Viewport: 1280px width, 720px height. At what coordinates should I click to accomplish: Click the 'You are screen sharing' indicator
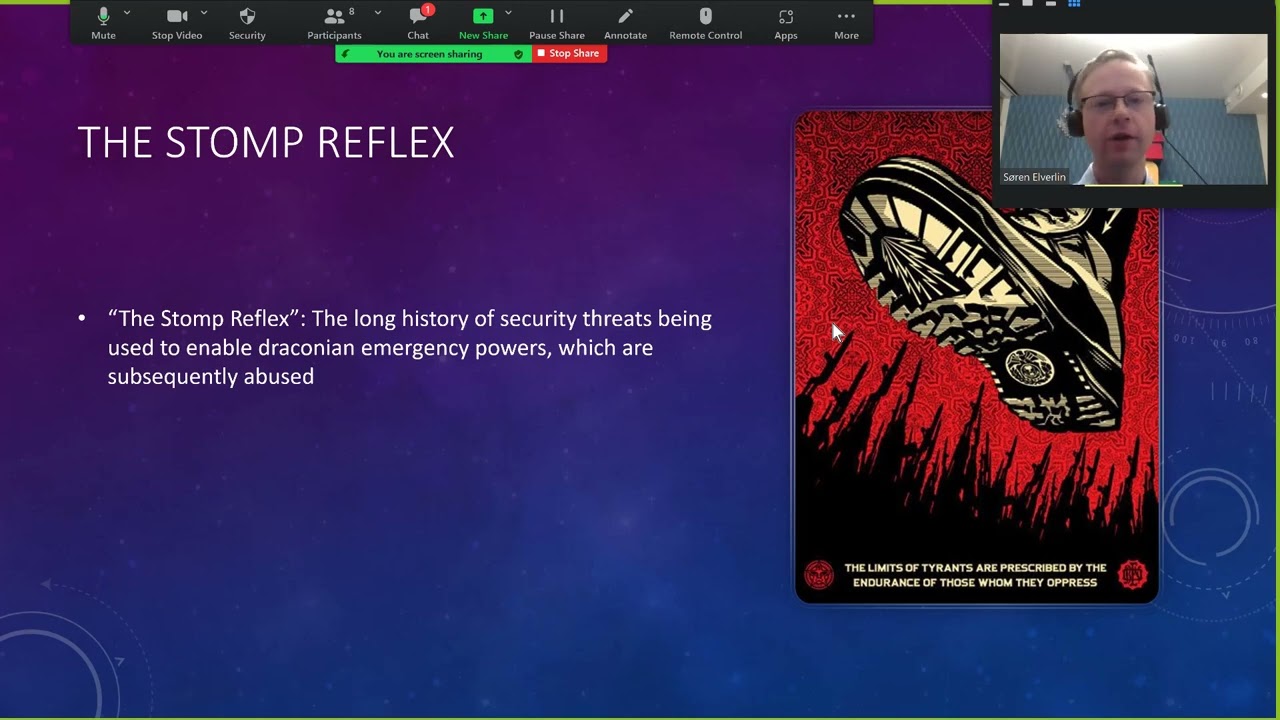(429, 54)
